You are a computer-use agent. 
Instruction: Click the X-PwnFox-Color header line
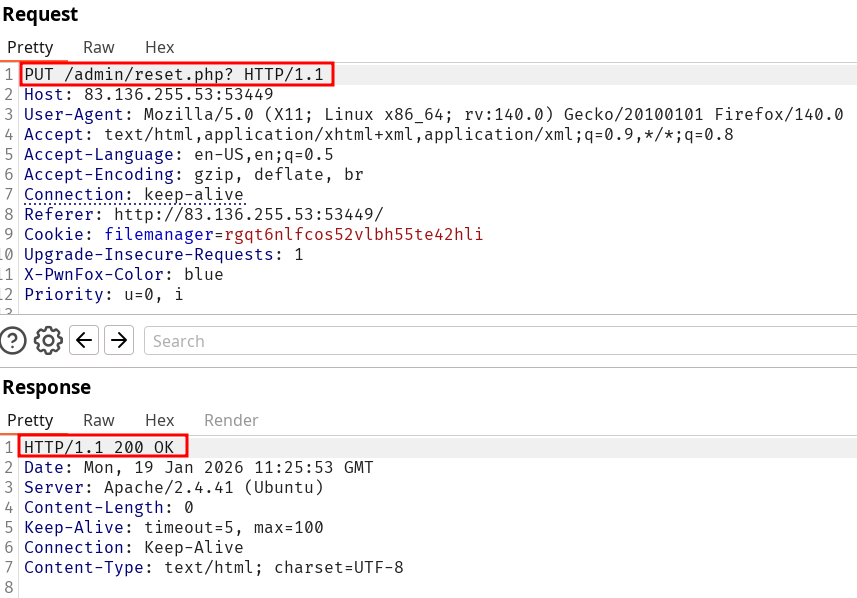click(x=123, y=274)
